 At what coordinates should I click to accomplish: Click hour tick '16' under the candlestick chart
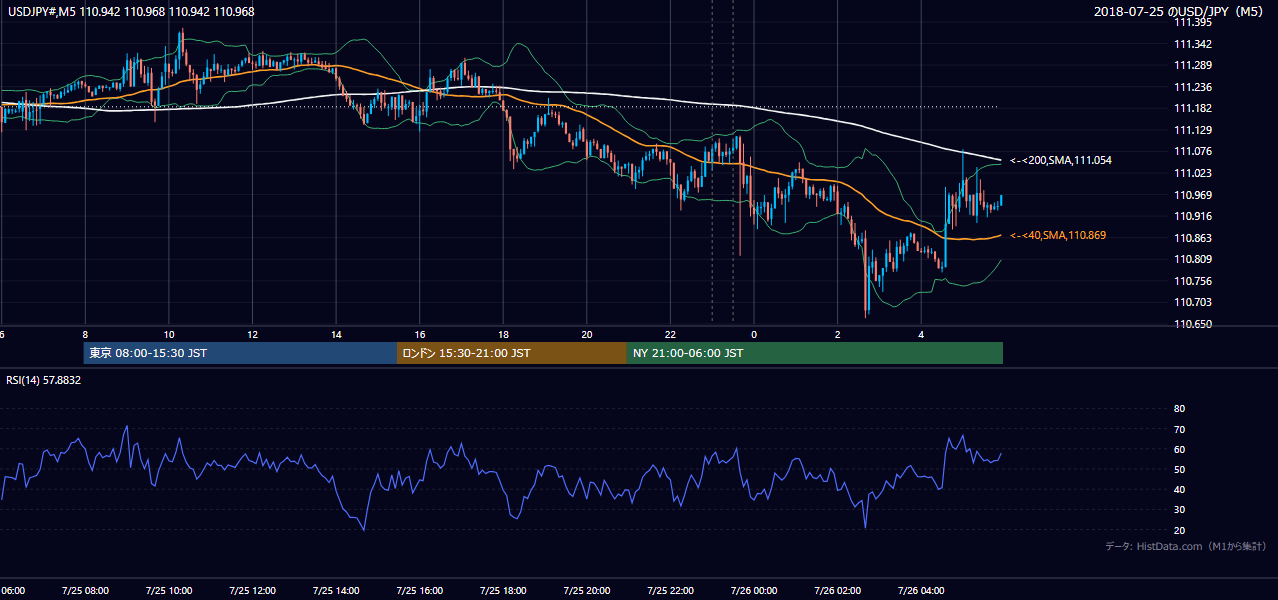[x=420, y=334]
